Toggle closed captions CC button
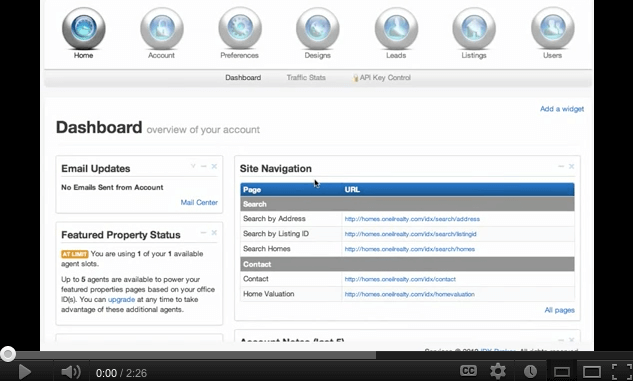 tap(468, 371)
